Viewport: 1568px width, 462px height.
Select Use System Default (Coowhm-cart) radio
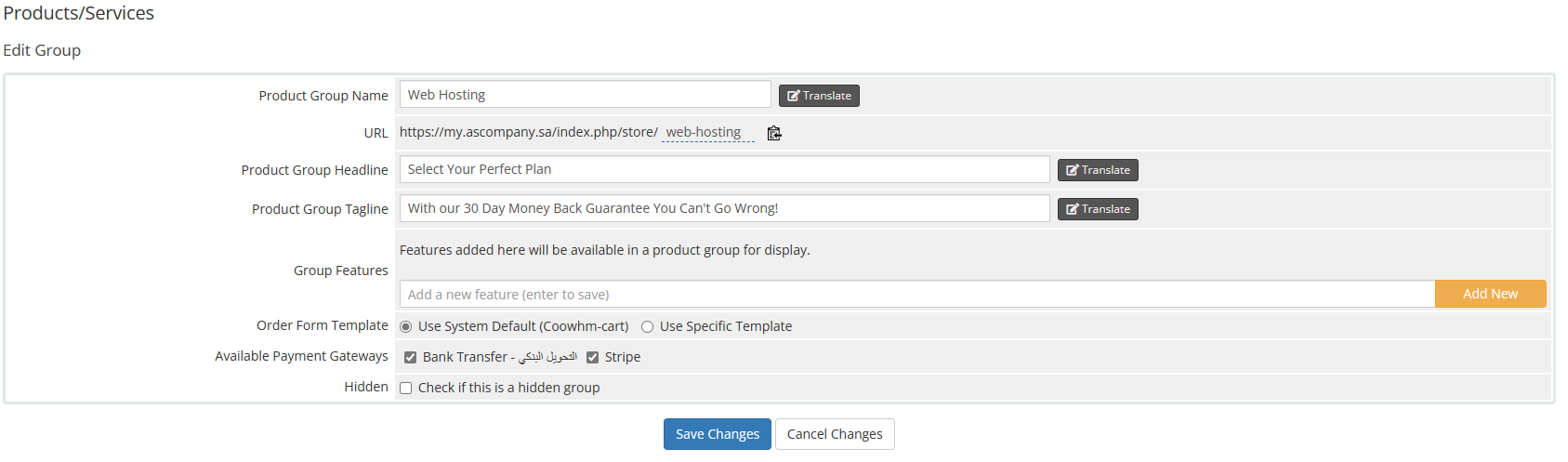coord(406,326)
